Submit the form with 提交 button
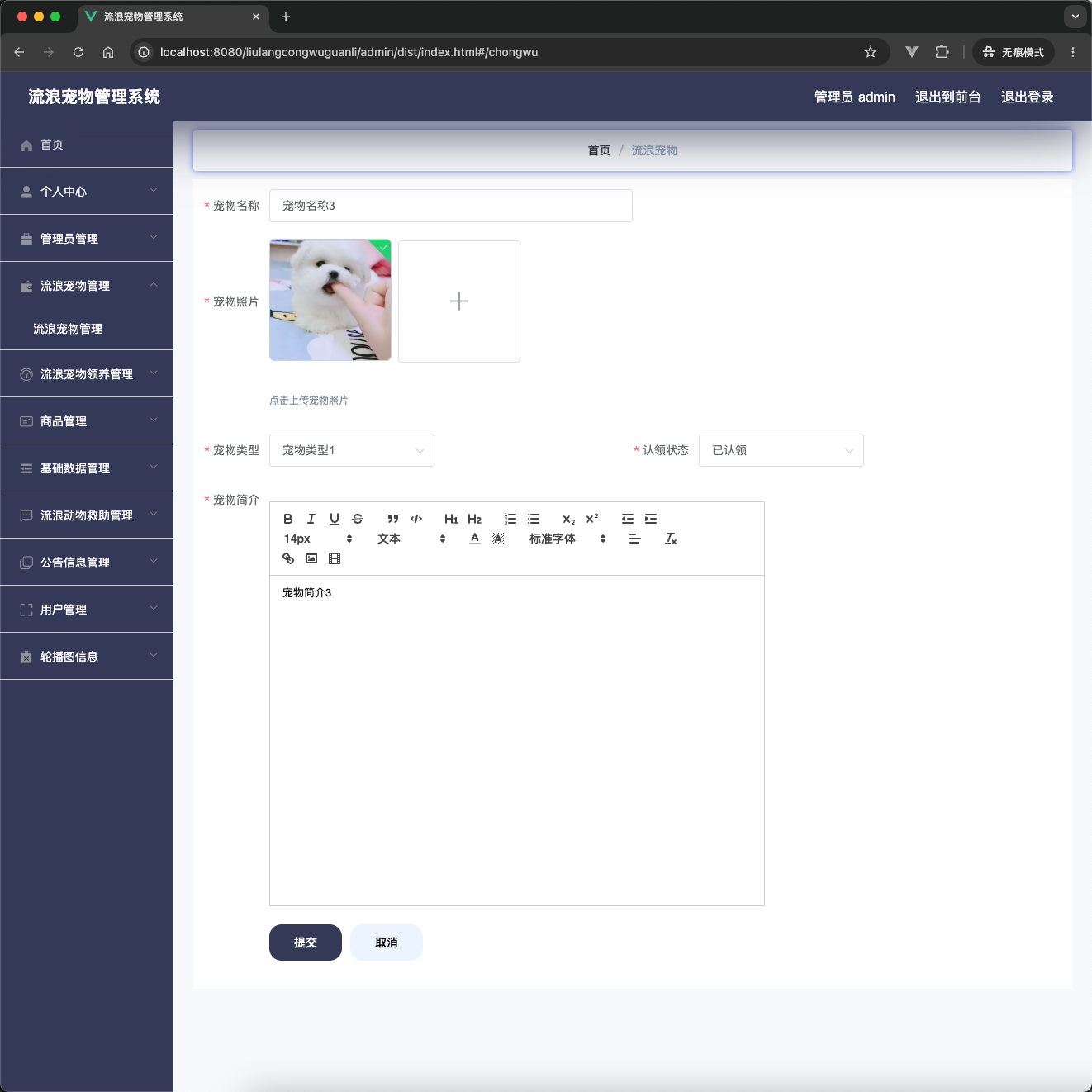The width and height of the screenshot is (1092, 1092). (306, 942)
